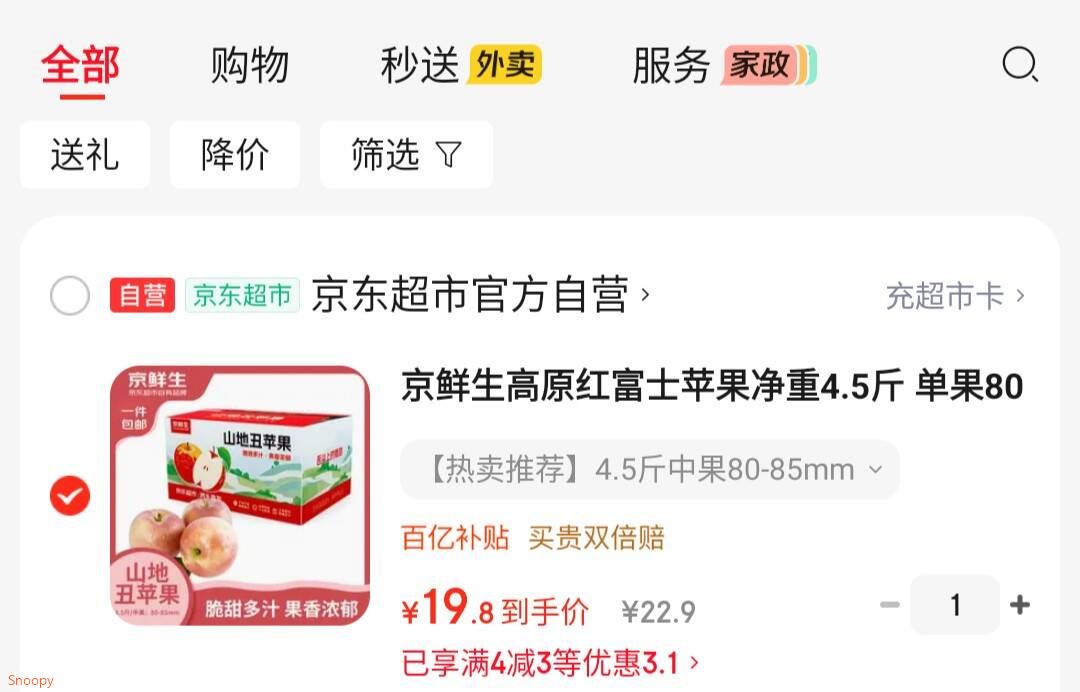Click the quantity field showing 1
The width and height of the screenshot is (1080, 692).
[955, 605]
